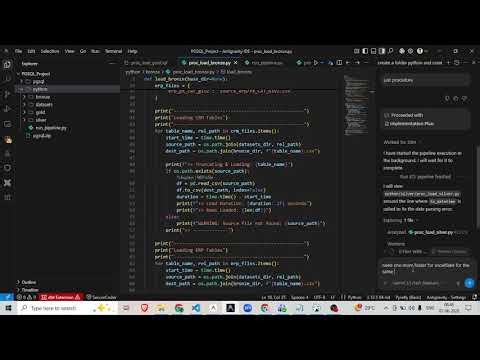This screenshot has height=360, width=480.
Task: Click the thumbs down feedback icon
Action: point(464,99)
